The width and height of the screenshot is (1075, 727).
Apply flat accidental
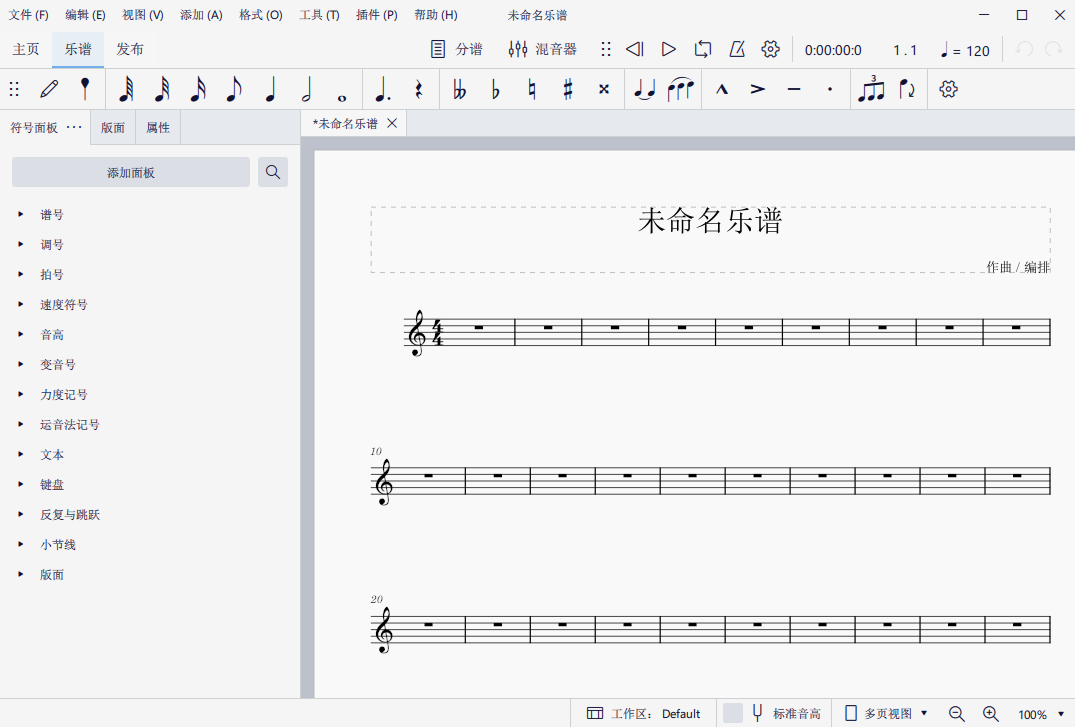[496, 89]
